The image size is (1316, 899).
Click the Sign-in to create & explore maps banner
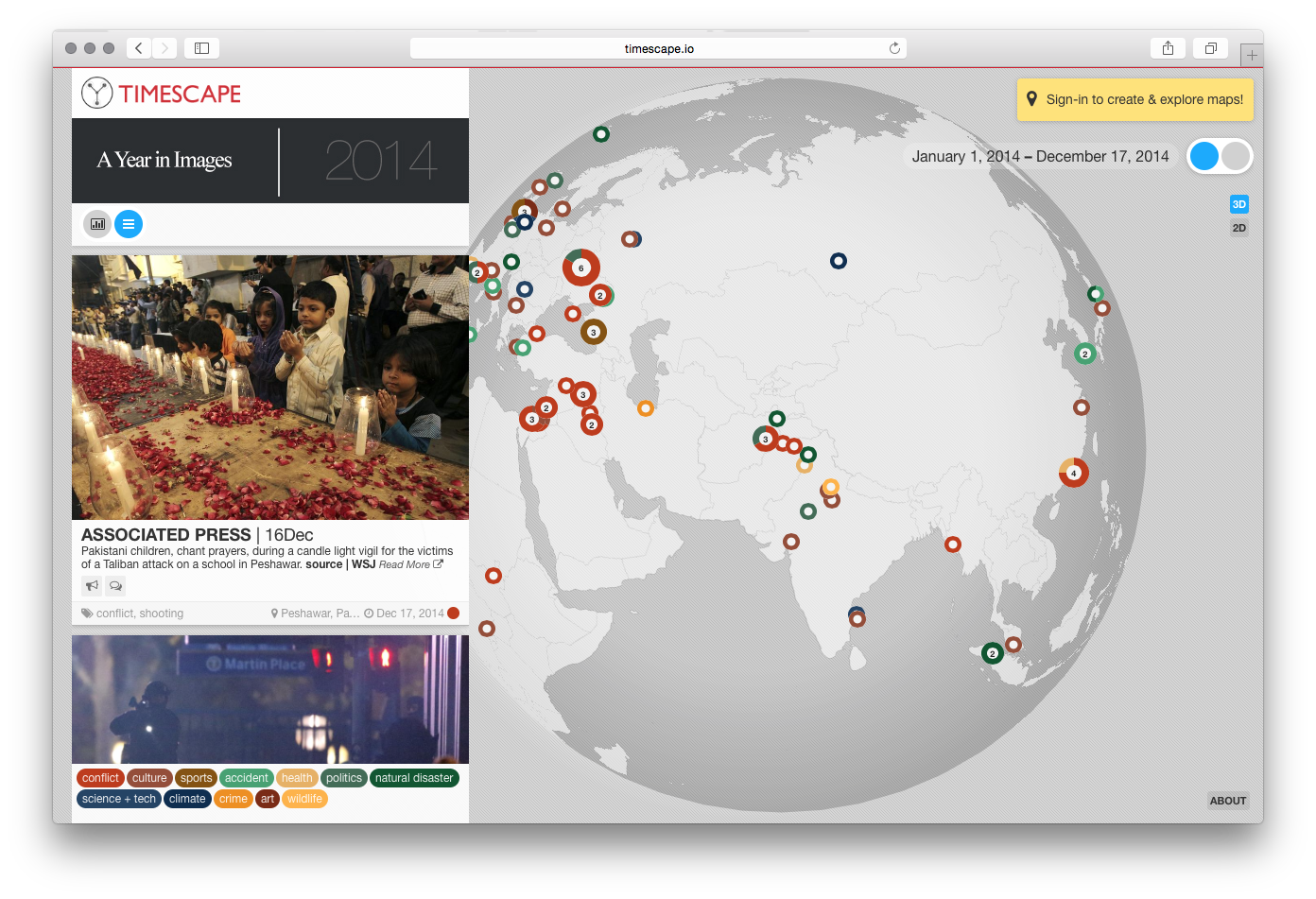pos(1135,99)
